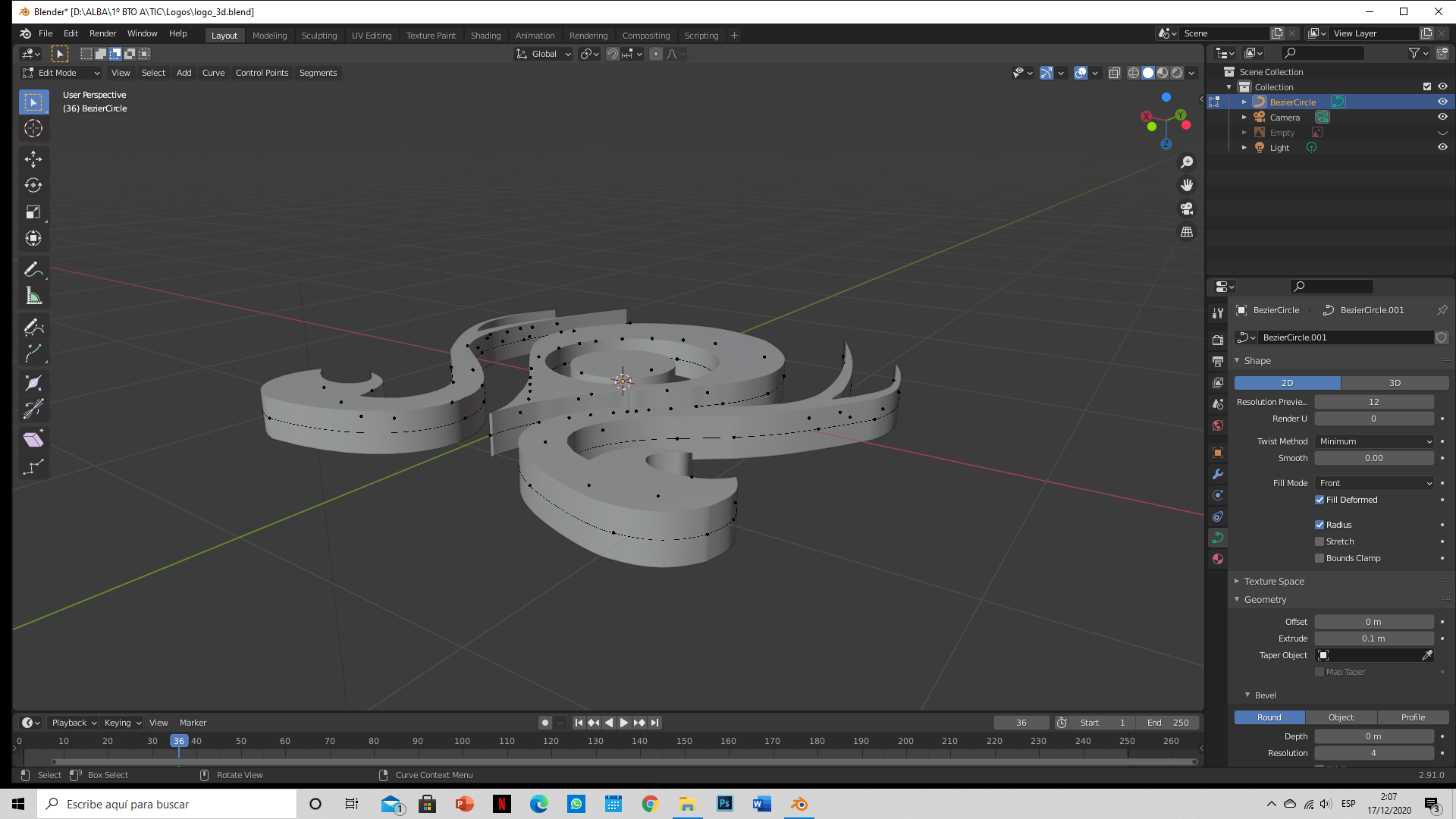
Task: Select the Annotate tool
Action: 33,269
